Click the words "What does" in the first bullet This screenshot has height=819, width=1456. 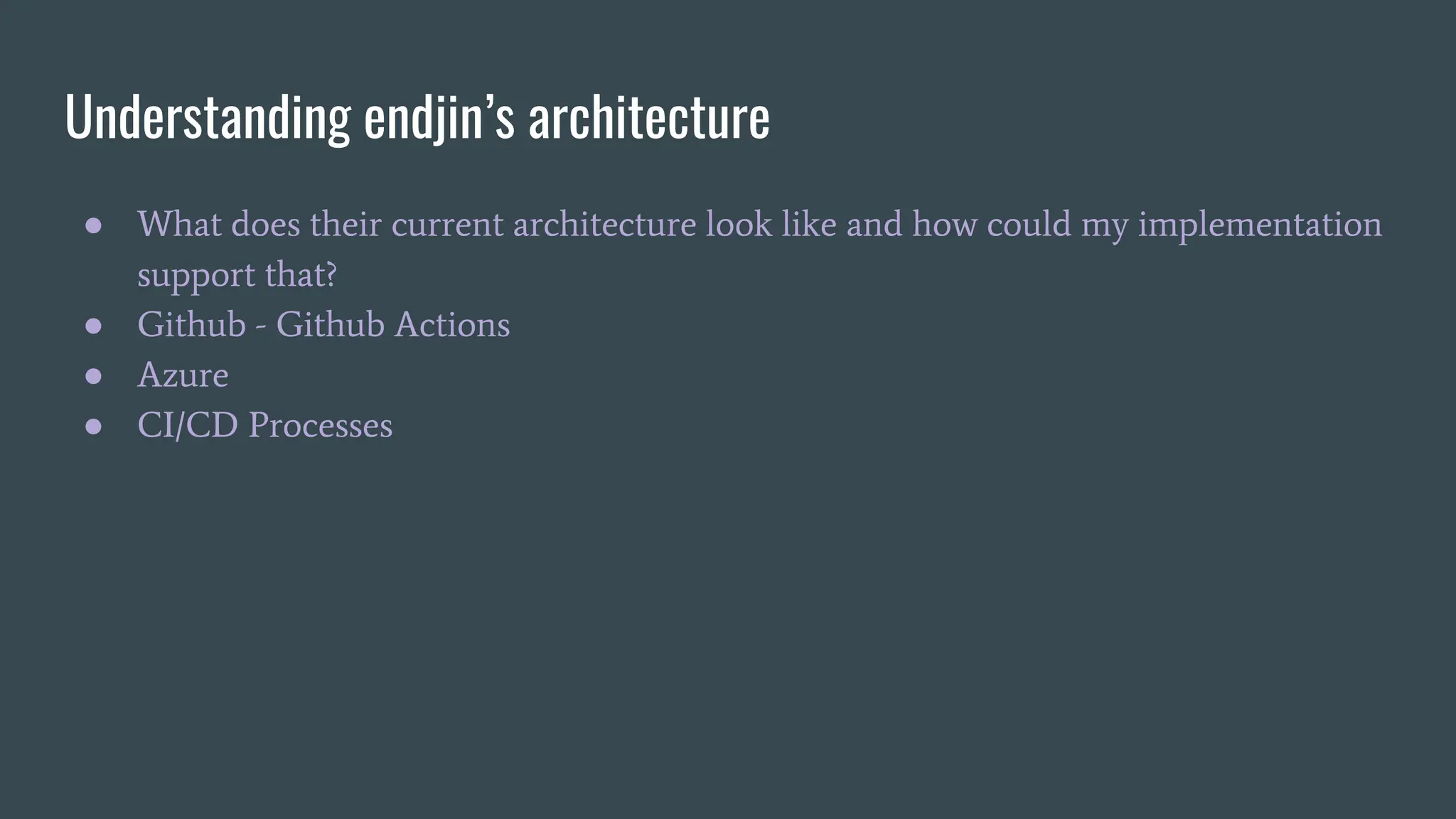point(219,225)
